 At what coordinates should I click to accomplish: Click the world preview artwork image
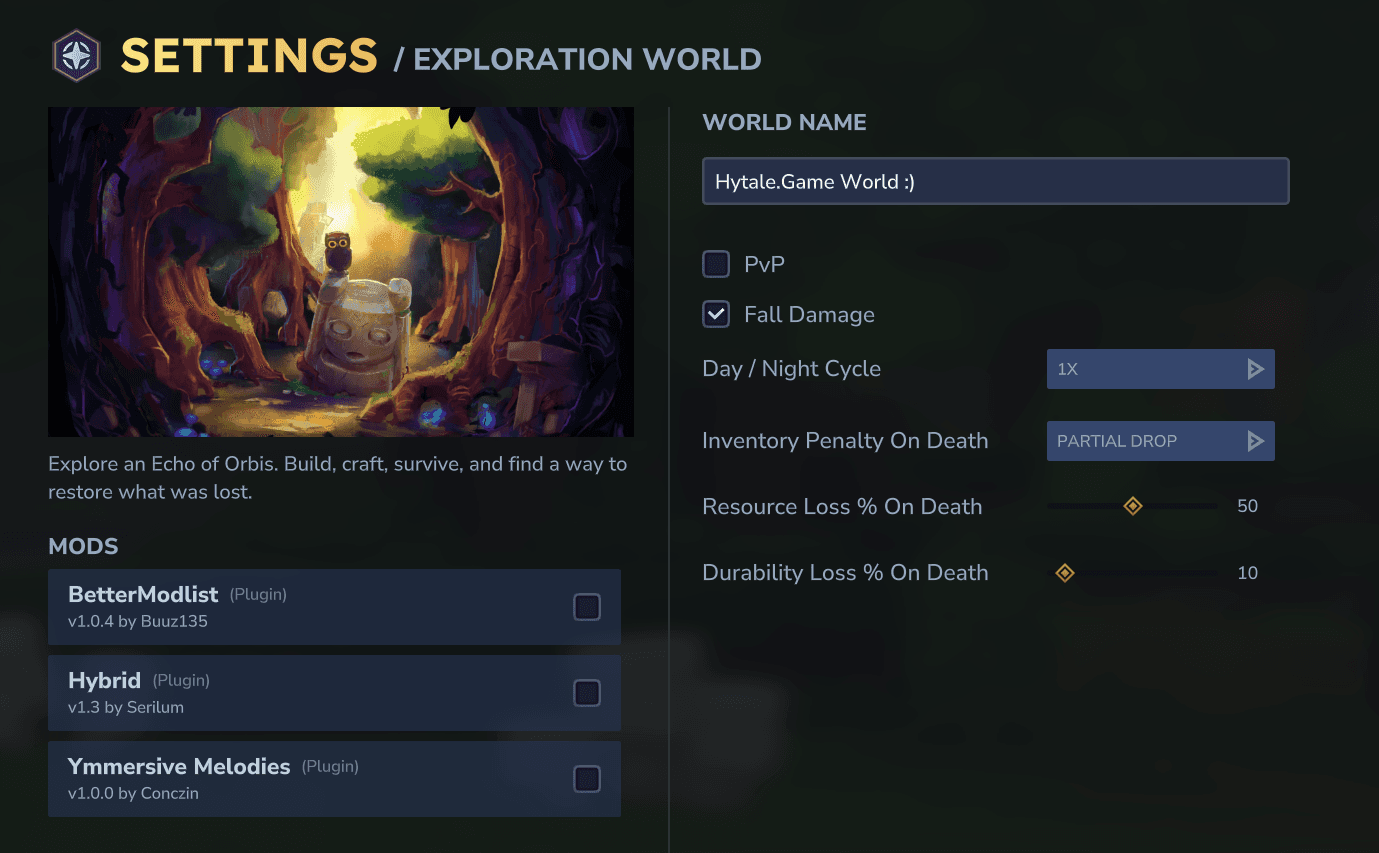coord(340,271)
